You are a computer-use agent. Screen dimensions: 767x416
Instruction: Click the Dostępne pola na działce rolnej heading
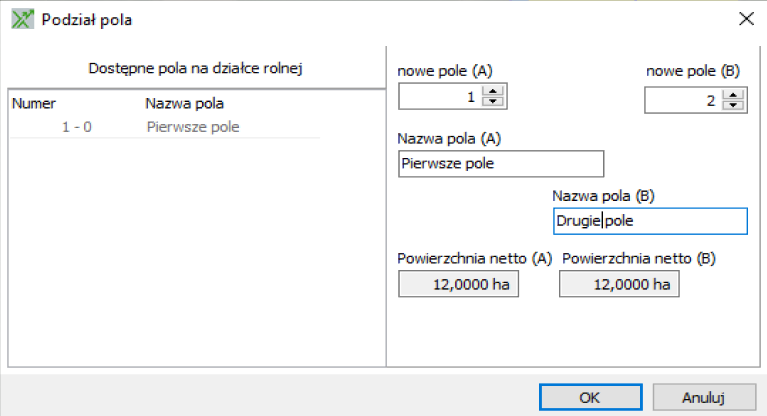[195, 68]
